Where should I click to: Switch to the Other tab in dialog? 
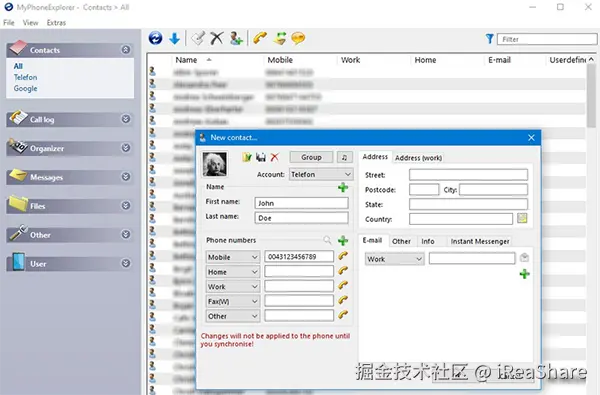tap(401, 241)
